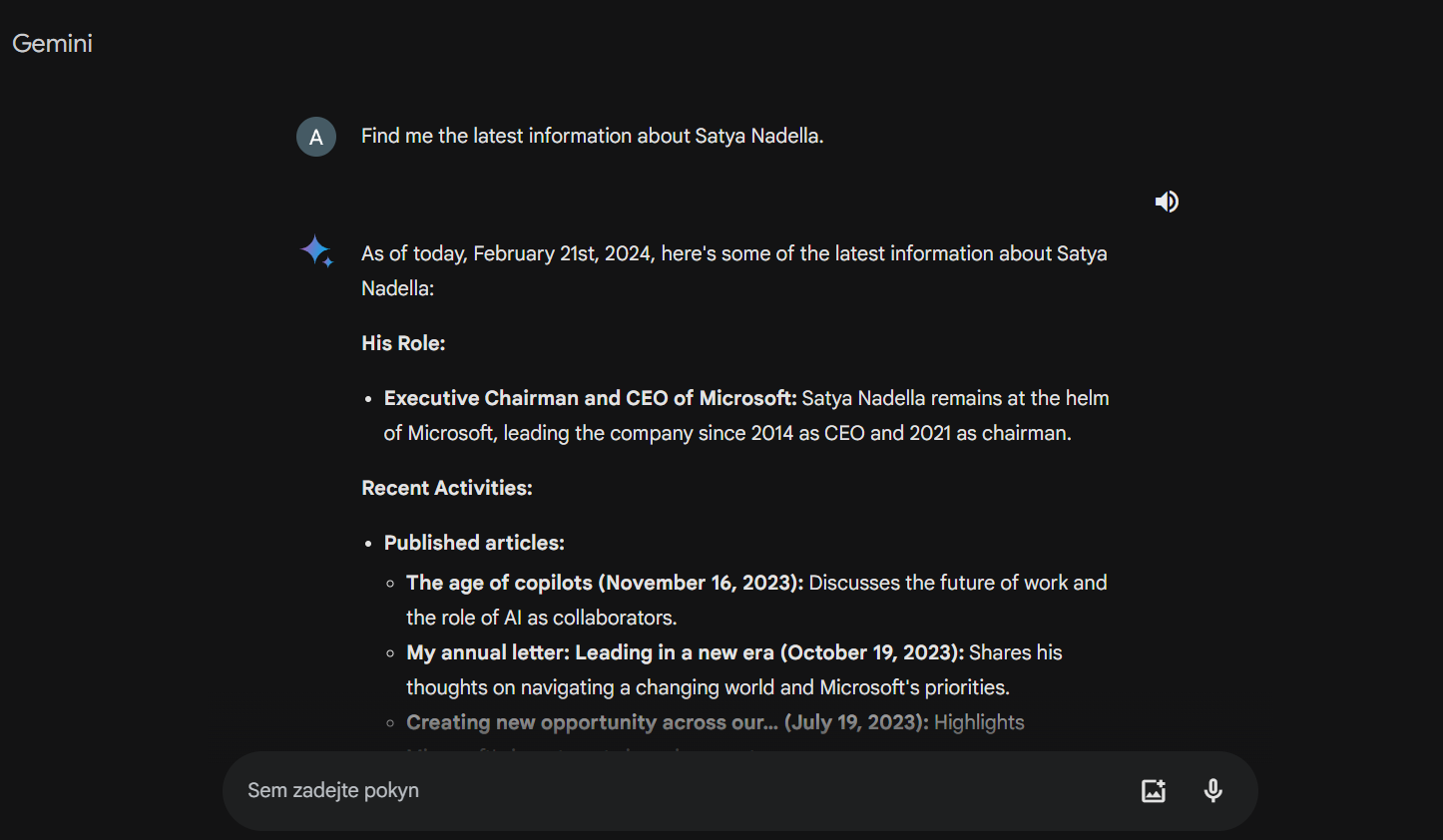This screenshot has width=1443, height=840.
Task: Click the Gemini logo text
Action: (52, 43)
